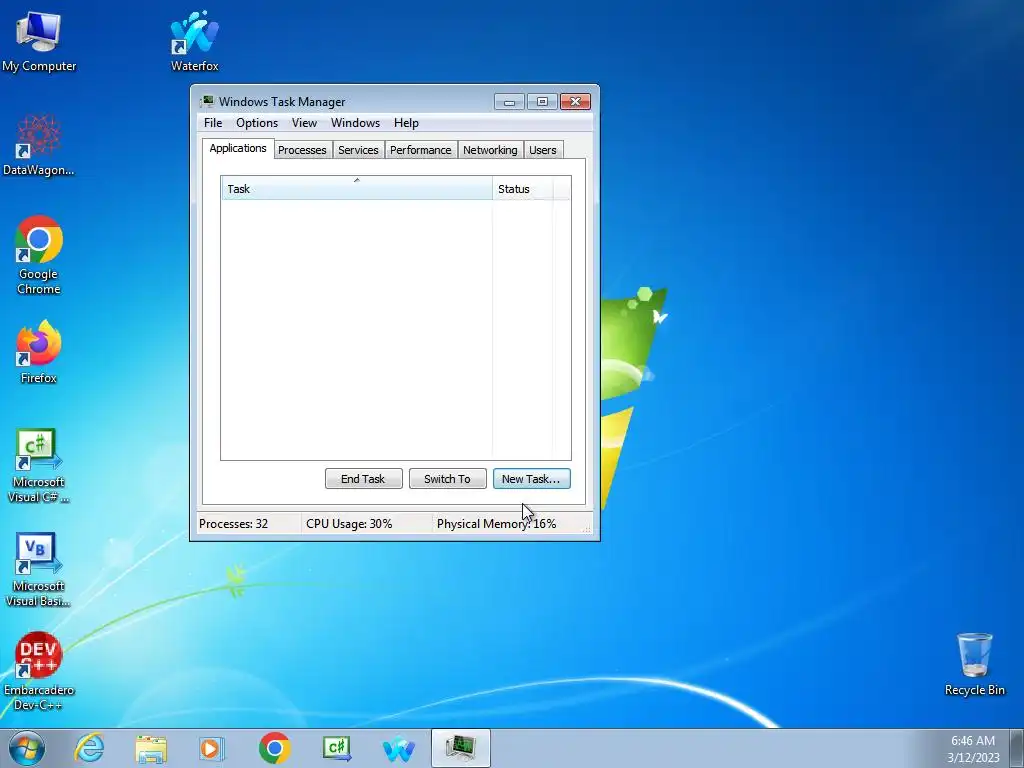Maximize the Task Manager window
This screenshot has width=1024, height=768.
pyautogui.click(x=542, y=102)
